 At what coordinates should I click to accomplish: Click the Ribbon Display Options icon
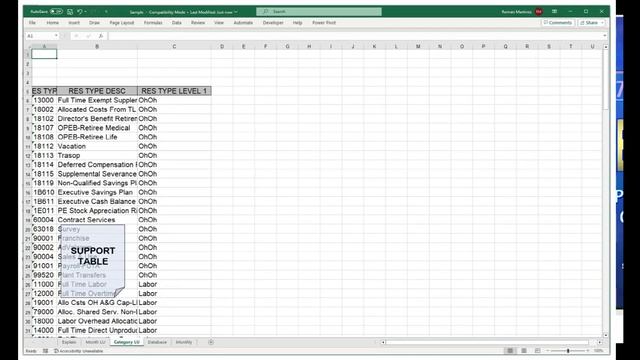pos(554,11)
